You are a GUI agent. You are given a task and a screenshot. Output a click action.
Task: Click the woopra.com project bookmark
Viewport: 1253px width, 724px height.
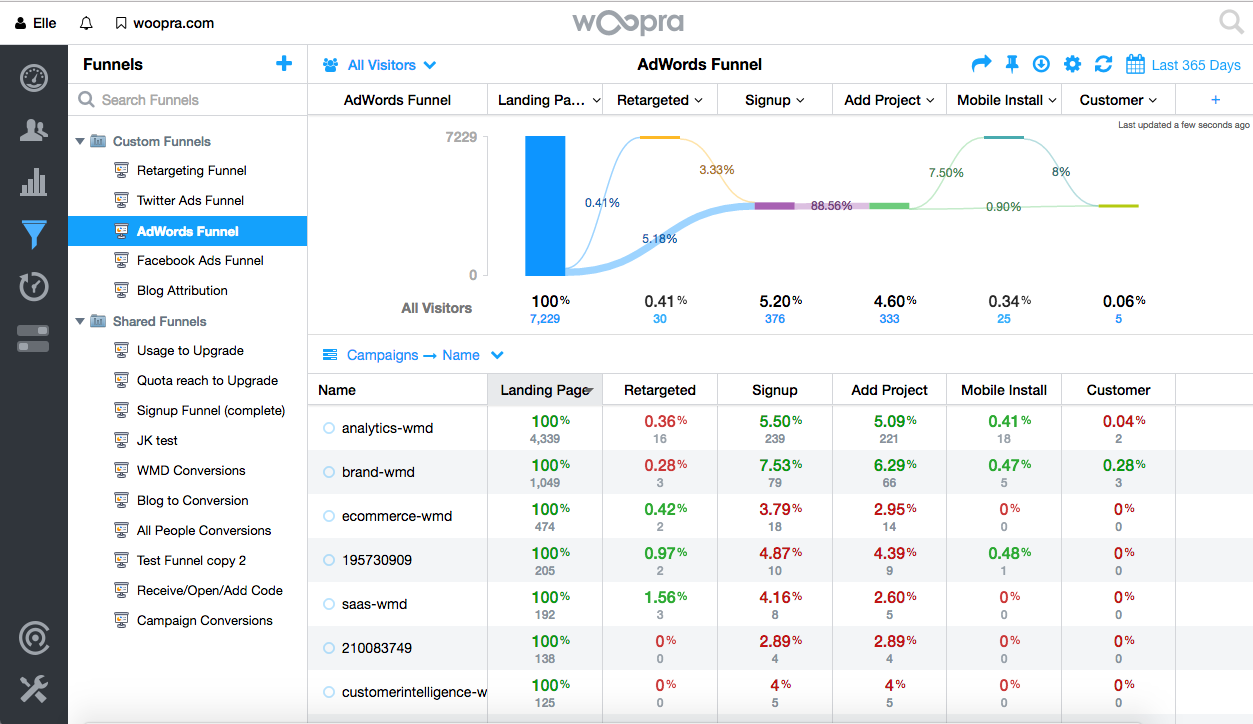(164, 23)
